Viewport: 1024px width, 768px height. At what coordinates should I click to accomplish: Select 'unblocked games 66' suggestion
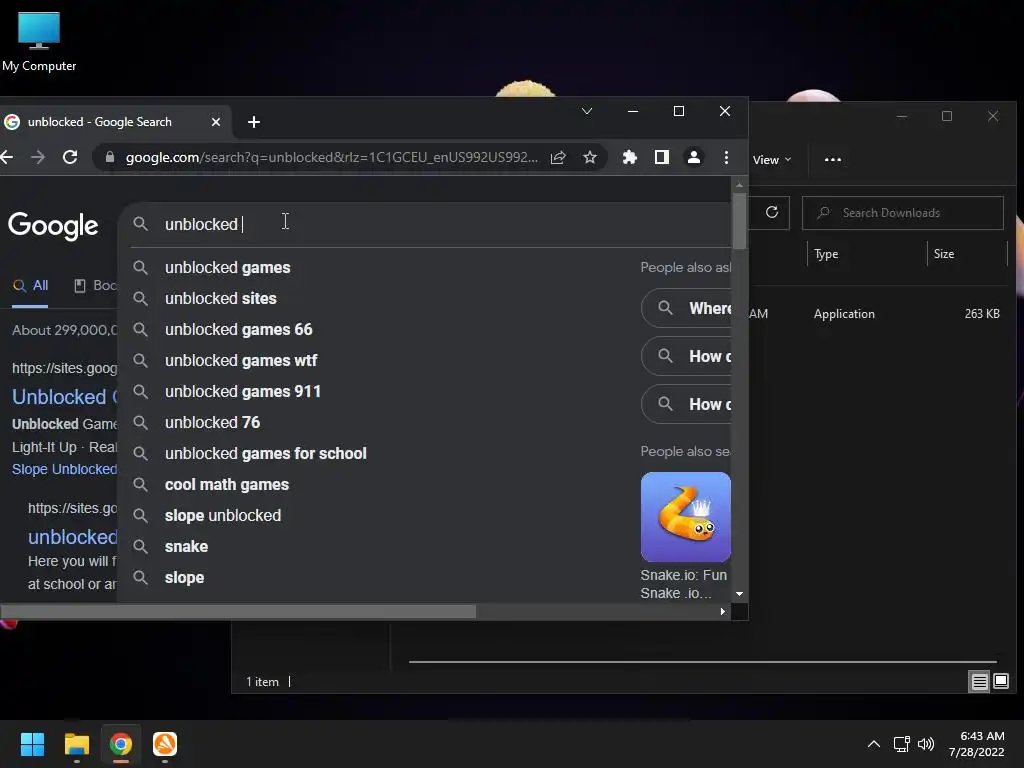tap(238, 330)
